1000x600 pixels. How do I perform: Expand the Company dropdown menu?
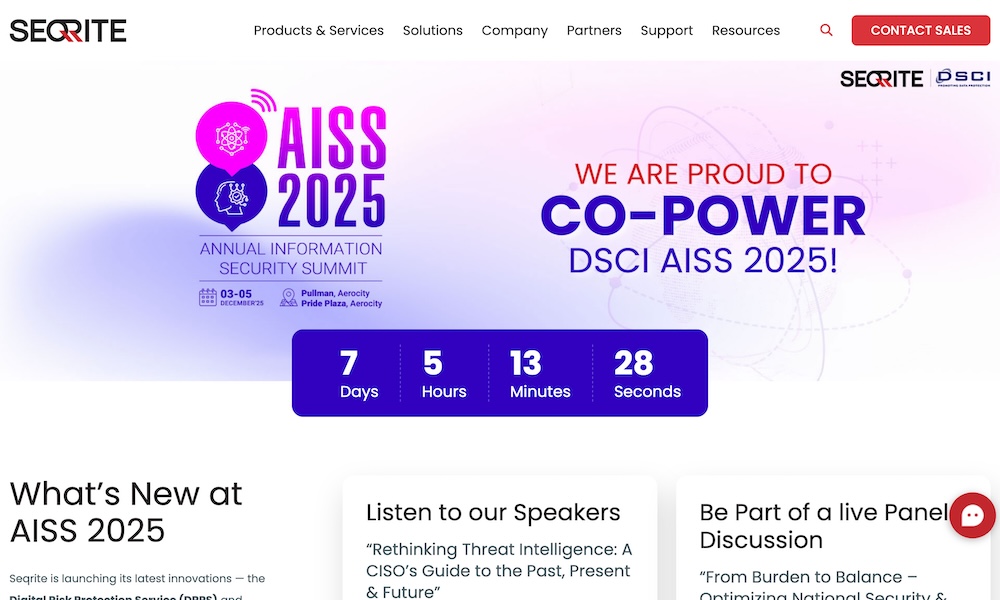514,30
